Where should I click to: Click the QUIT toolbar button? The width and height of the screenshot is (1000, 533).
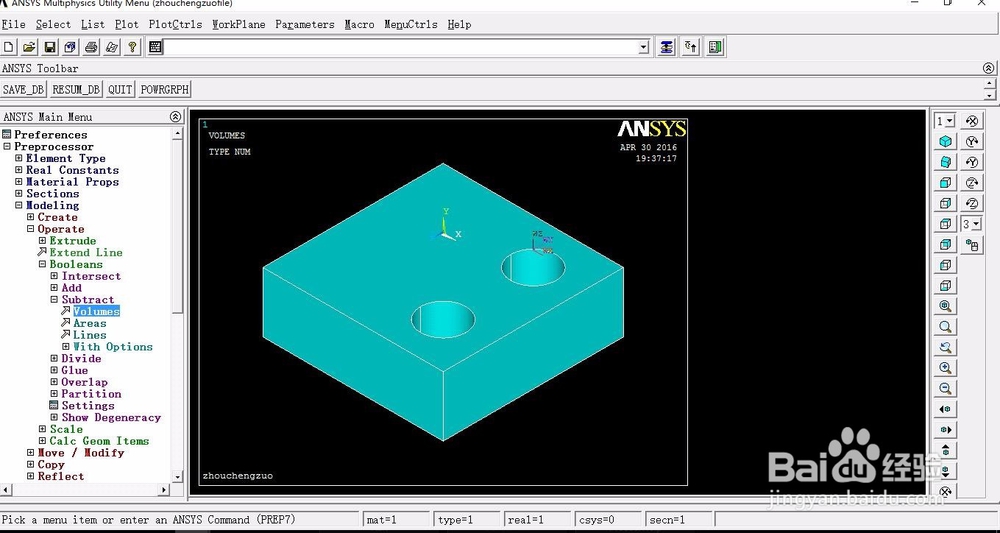pos(120,89)
